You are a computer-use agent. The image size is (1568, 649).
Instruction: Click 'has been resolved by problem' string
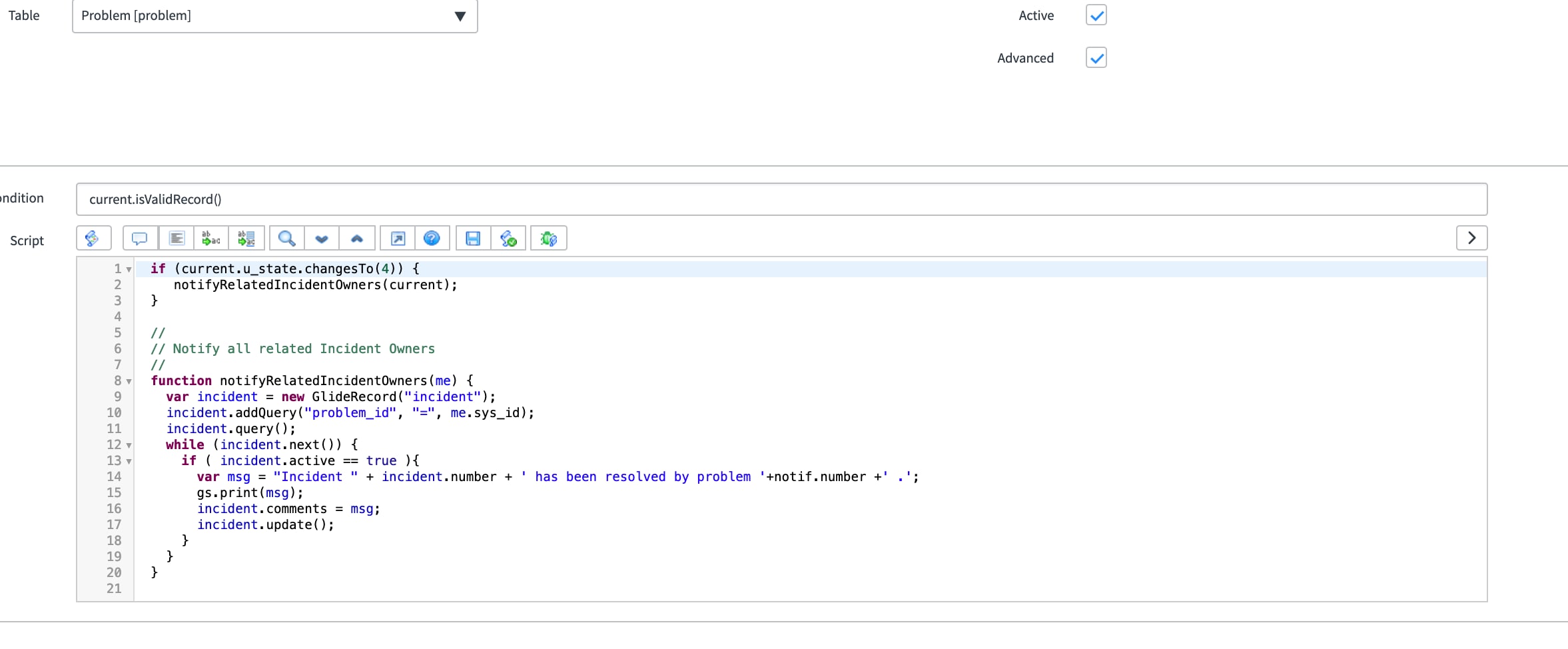coord(643,476)
